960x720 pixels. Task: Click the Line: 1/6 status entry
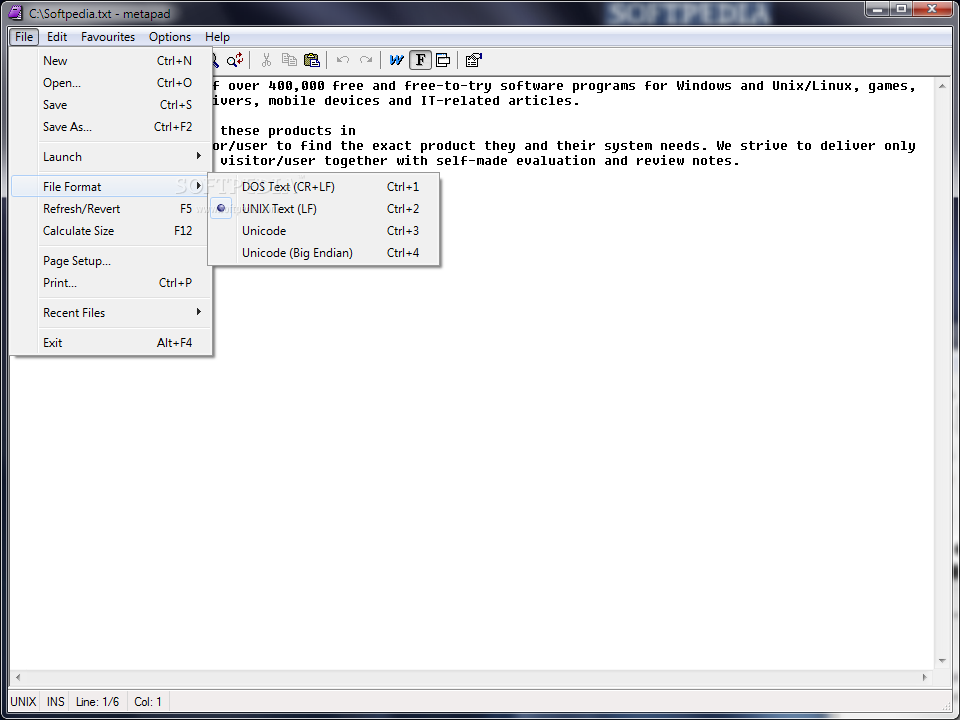(x=97, y=702)
